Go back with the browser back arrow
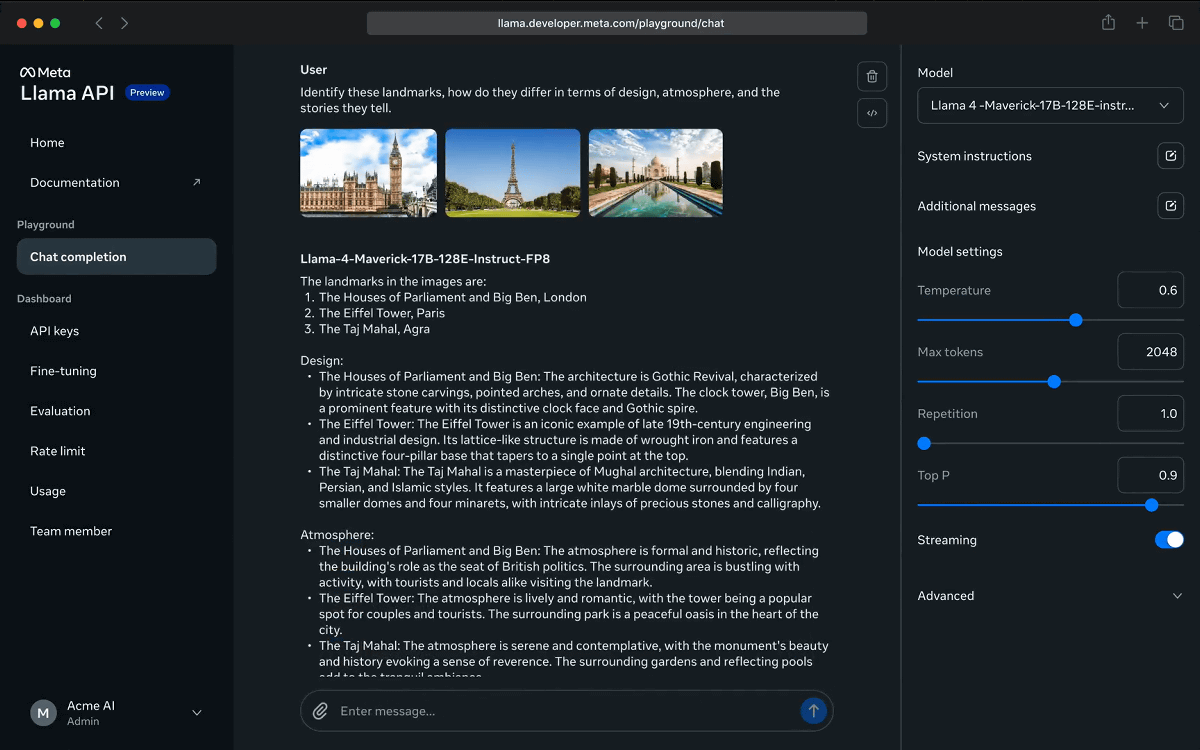Screen dimensions: 1200x750 [99, 23]
